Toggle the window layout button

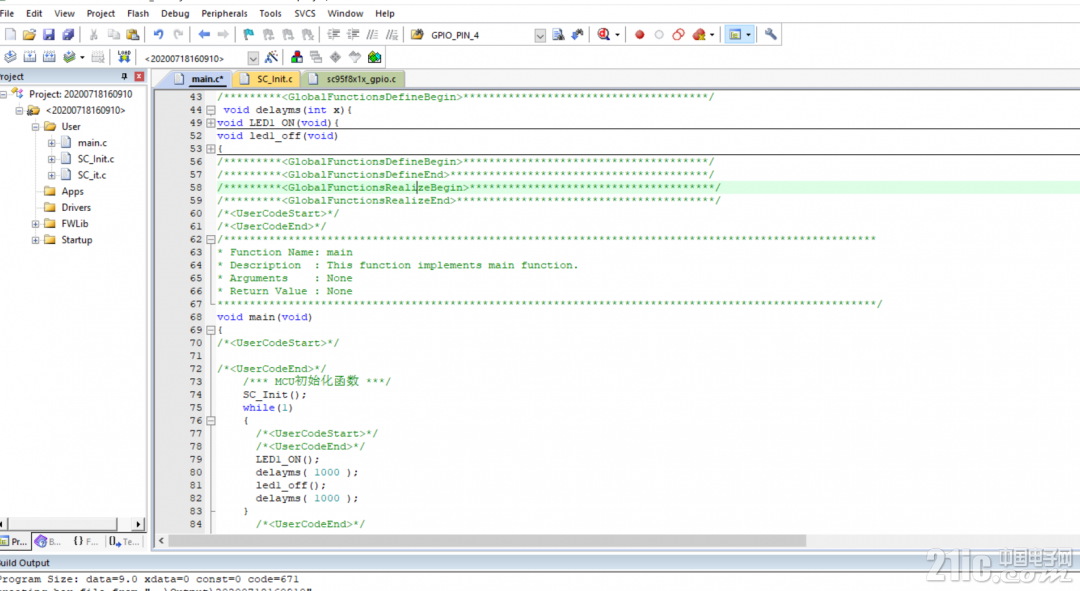pos(735,34)
